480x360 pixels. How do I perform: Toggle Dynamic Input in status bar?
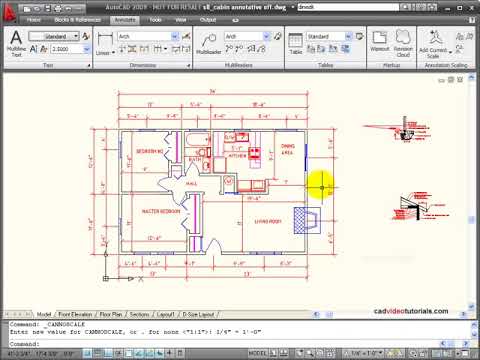tap(160, 353)
